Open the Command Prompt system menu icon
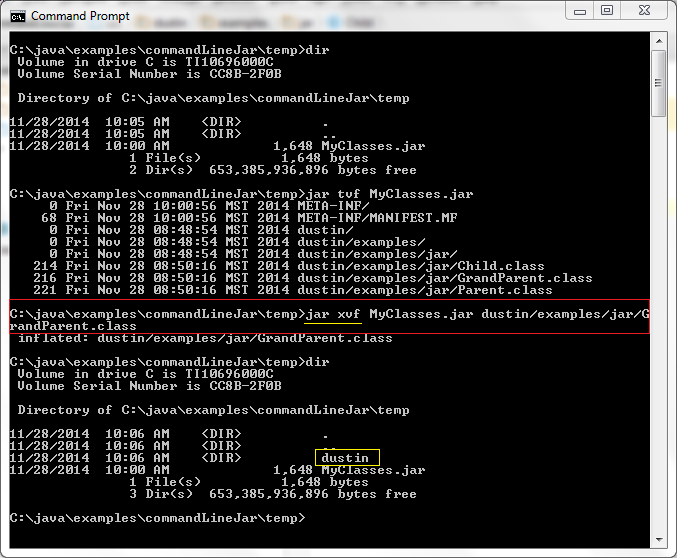Viewport: 677px width, 558px height. click(x=17, y=15)
